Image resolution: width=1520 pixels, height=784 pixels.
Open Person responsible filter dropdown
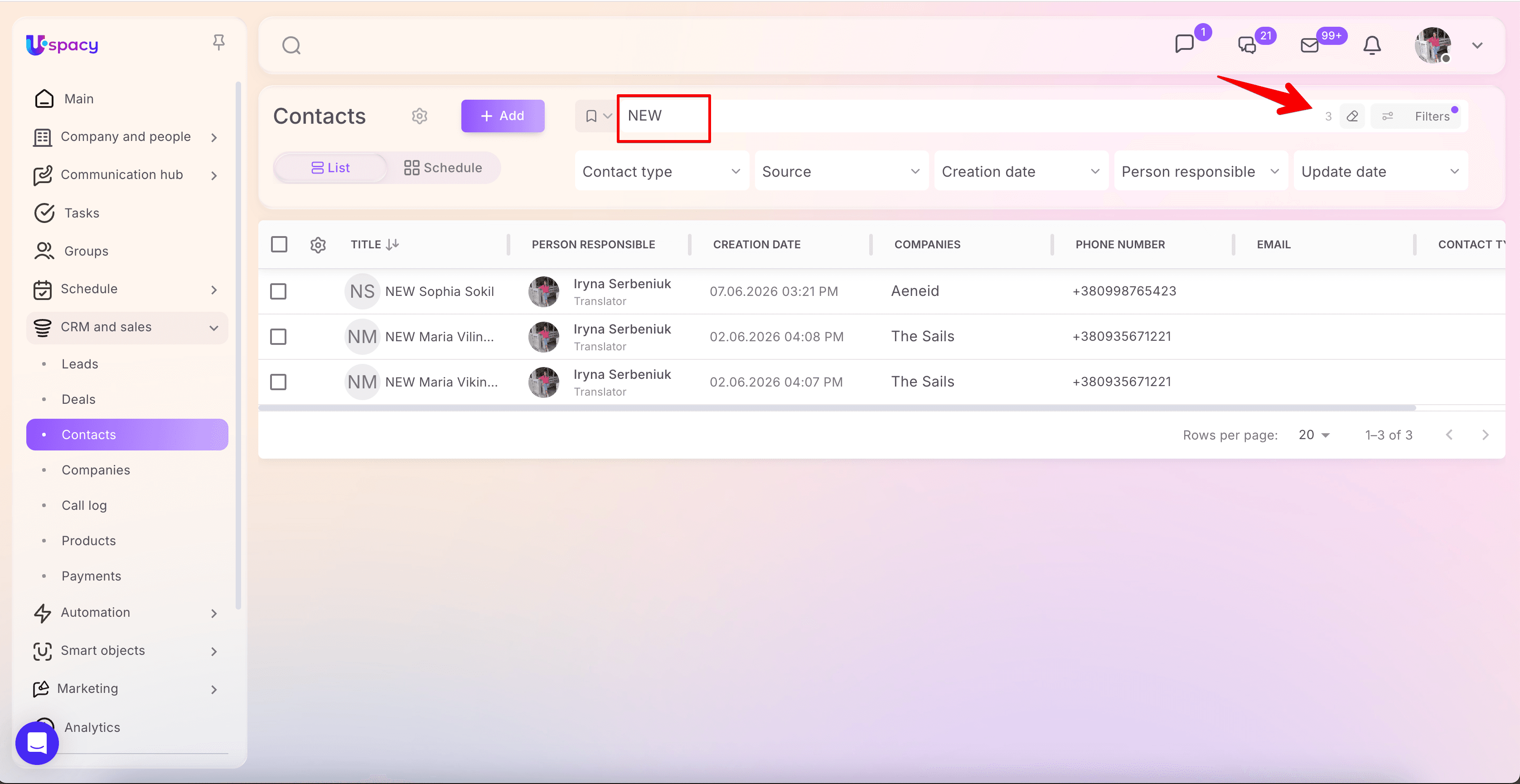[x=1201, y=172]
